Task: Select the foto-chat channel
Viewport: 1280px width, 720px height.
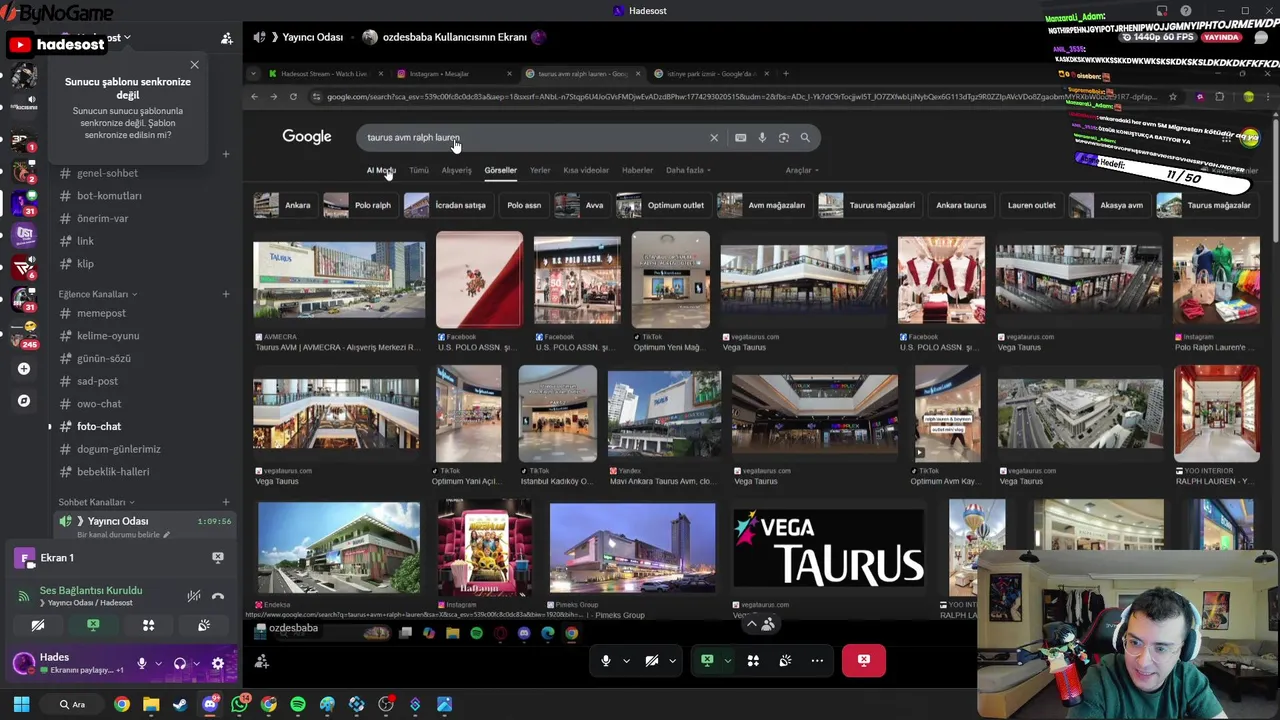Action: (98, 426)
